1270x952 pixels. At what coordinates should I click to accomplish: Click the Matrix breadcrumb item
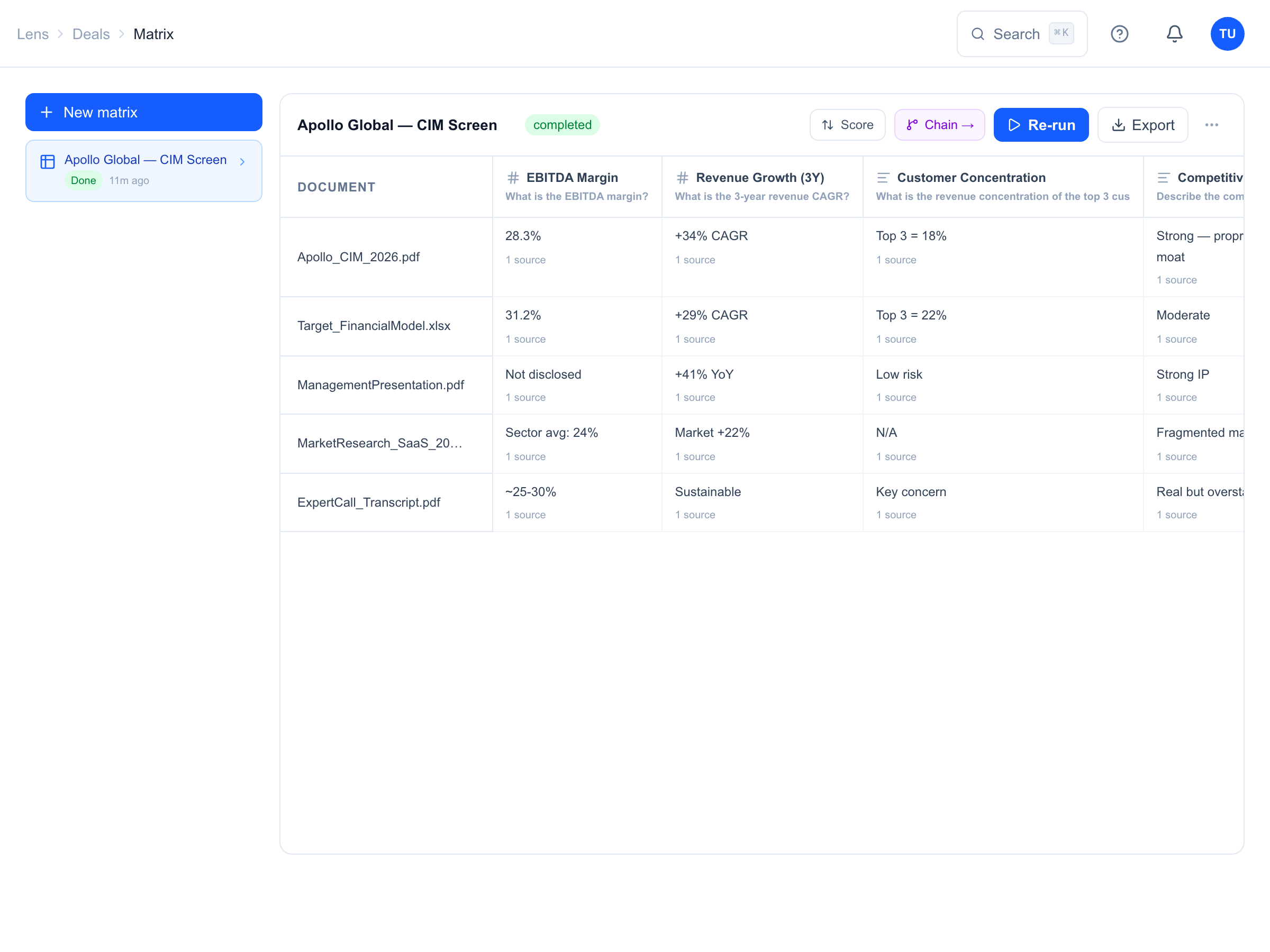click(153, 34)
